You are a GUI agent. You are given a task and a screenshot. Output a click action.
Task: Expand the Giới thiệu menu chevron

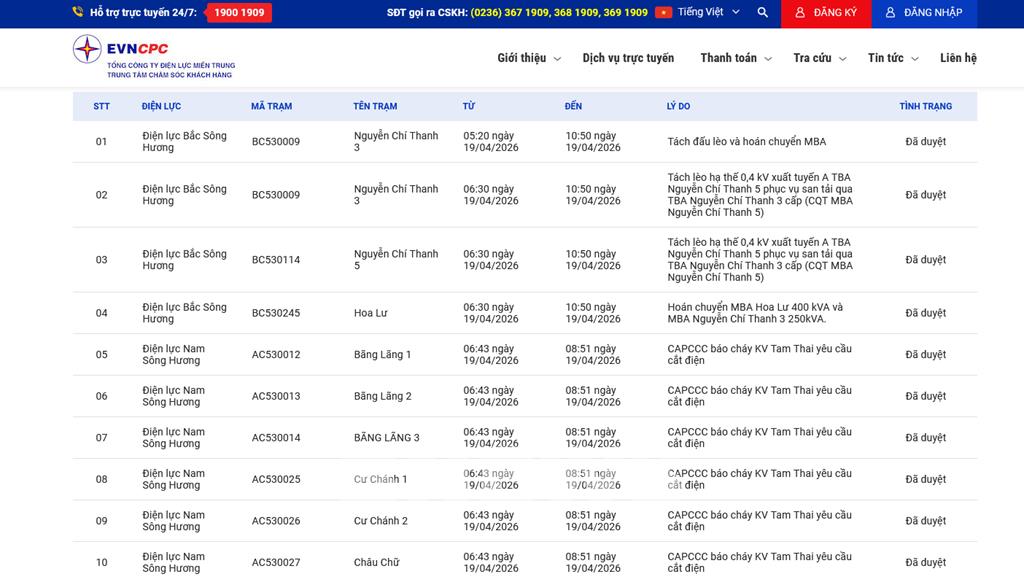coord(557,59)
